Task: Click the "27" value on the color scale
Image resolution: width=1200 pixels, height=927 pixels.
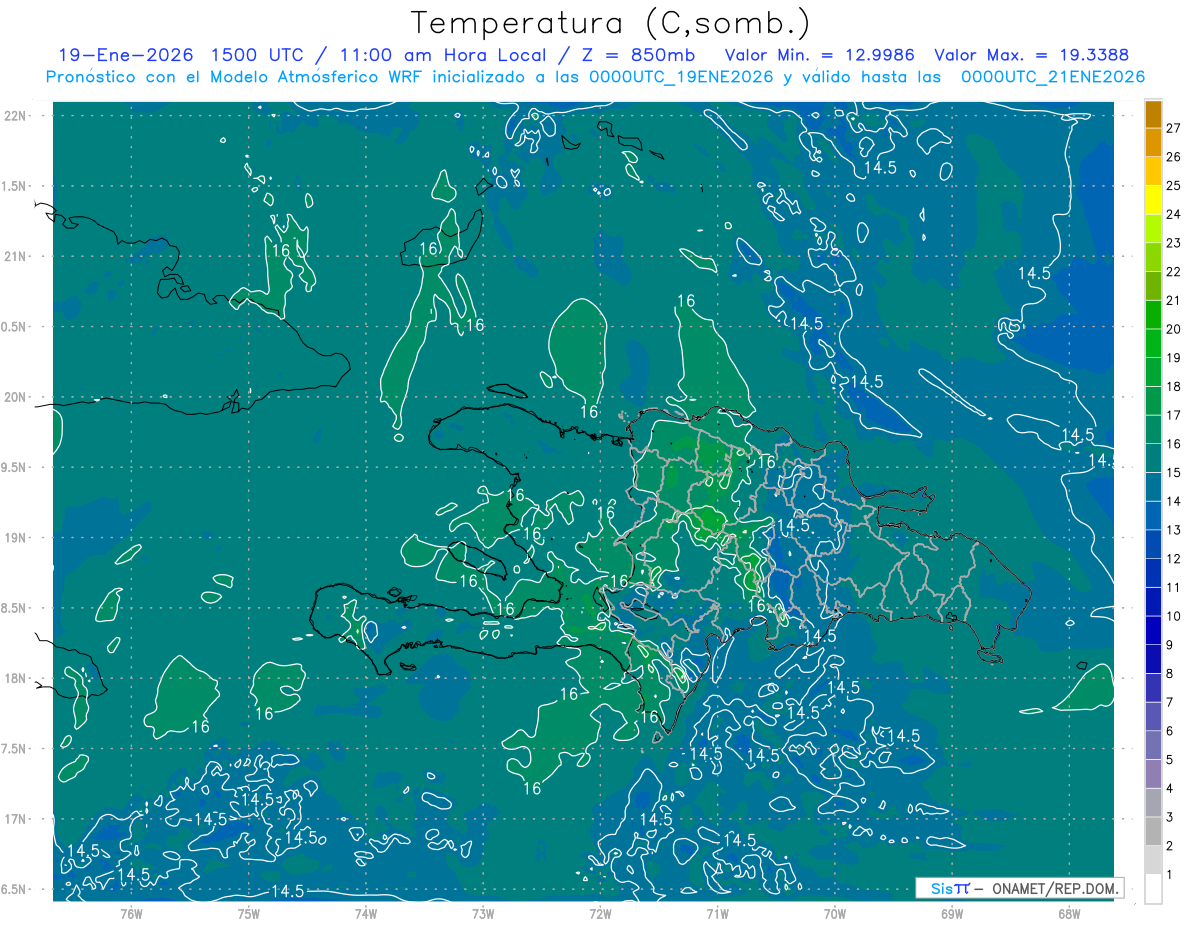Action: 1174,128
